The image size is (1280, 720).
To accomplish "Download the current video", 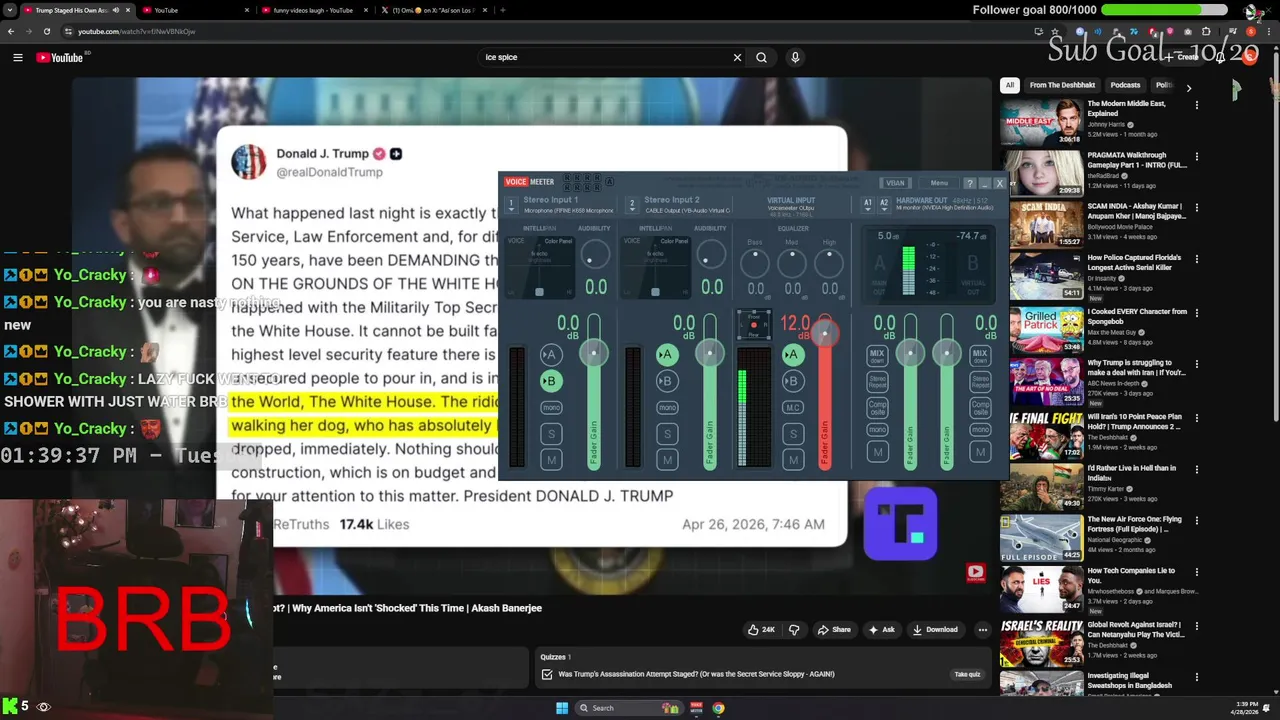I will 934,630.
